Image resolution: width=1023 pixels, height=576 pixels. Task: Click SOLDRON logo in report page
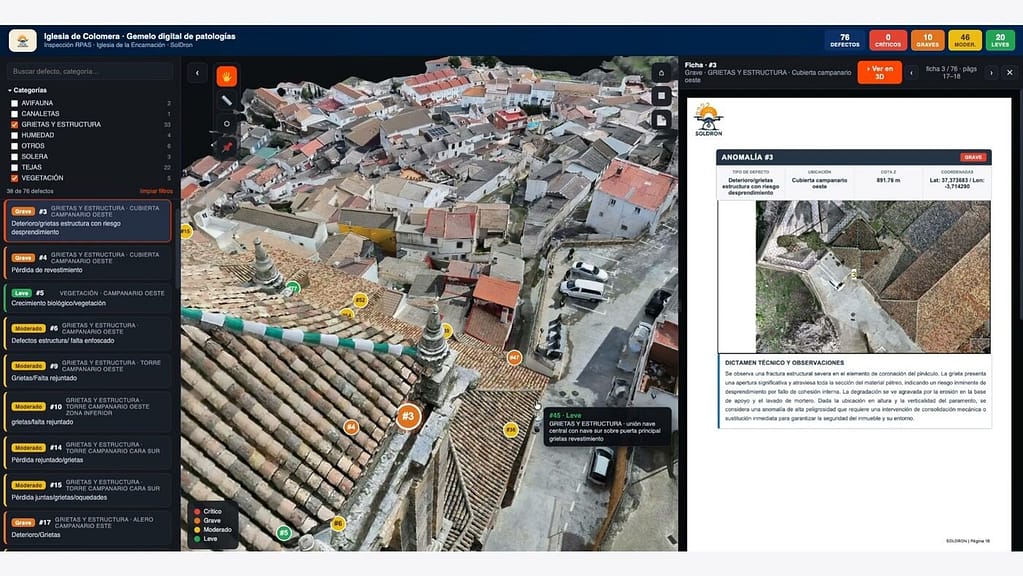pos(708,120)
